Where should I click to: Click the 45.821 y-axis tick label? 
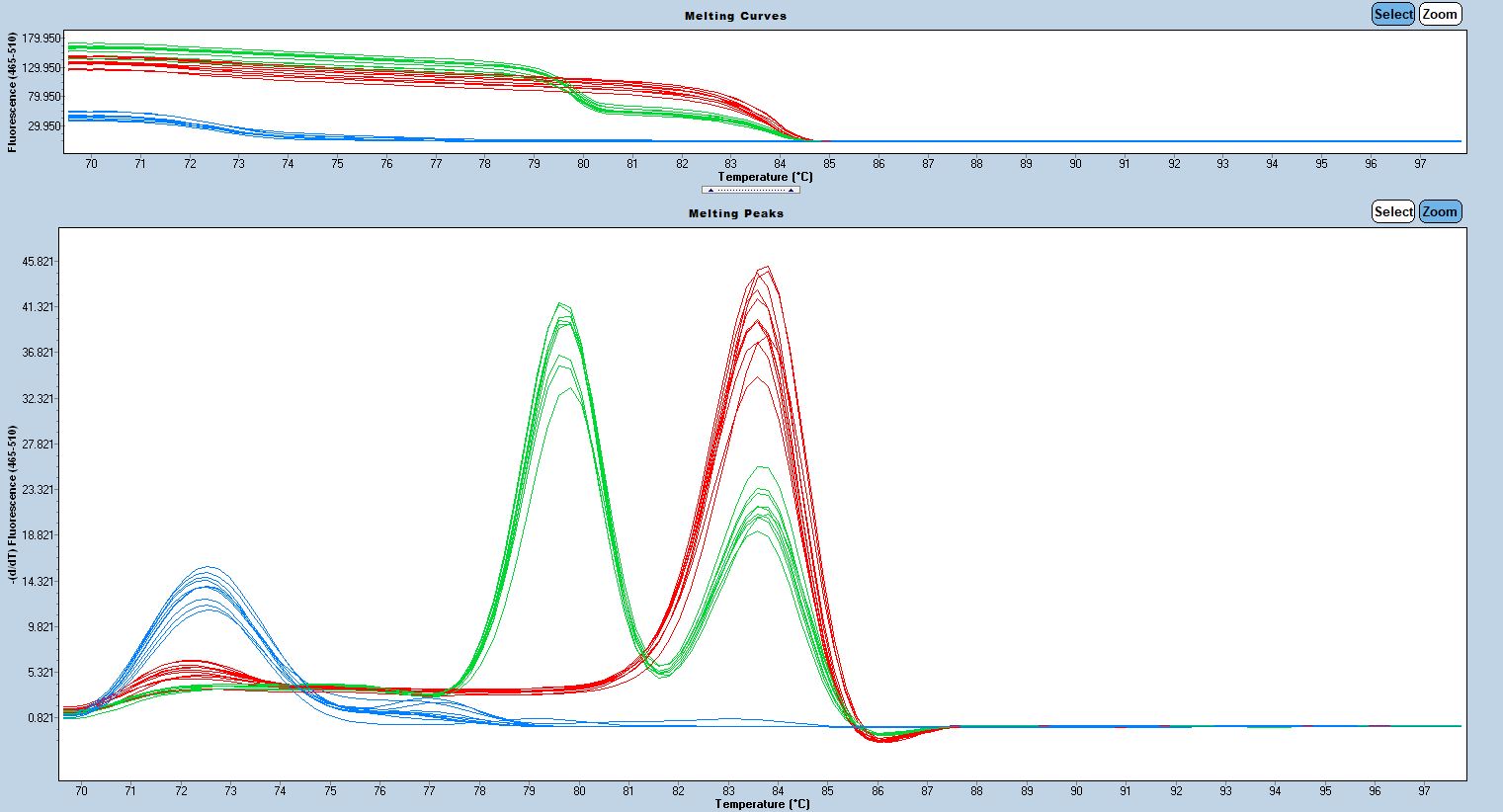click(x=38, y=262)
